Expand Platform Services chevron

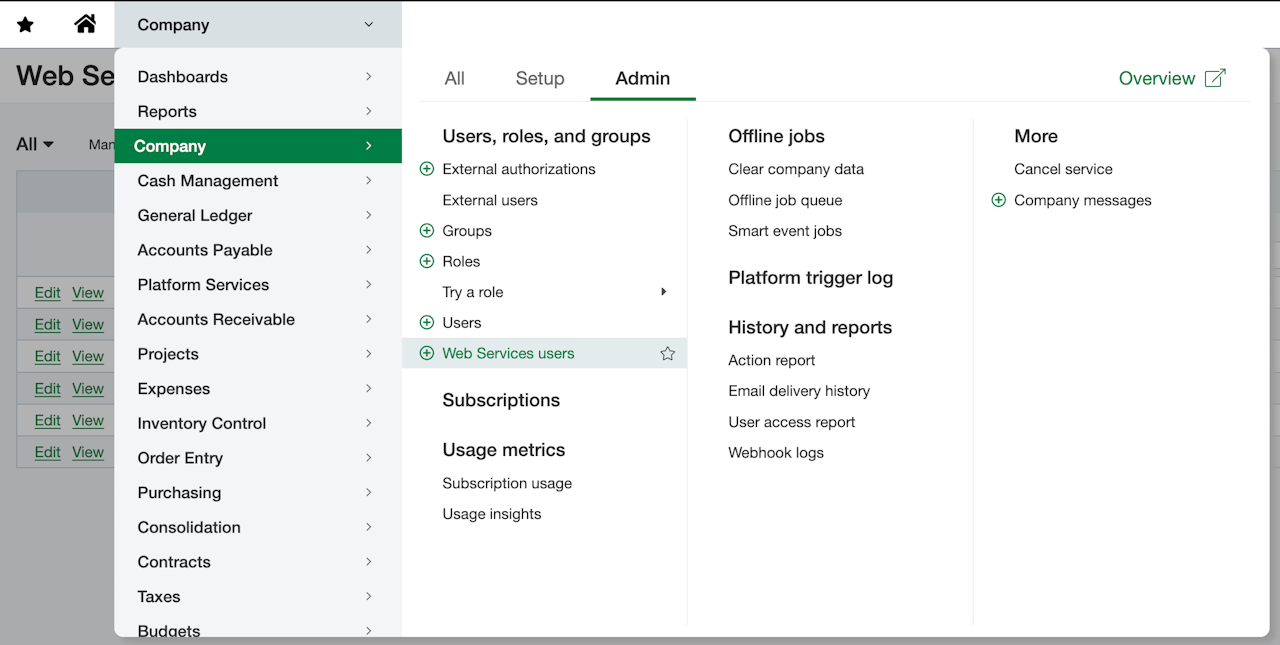(x=369, y=284)
